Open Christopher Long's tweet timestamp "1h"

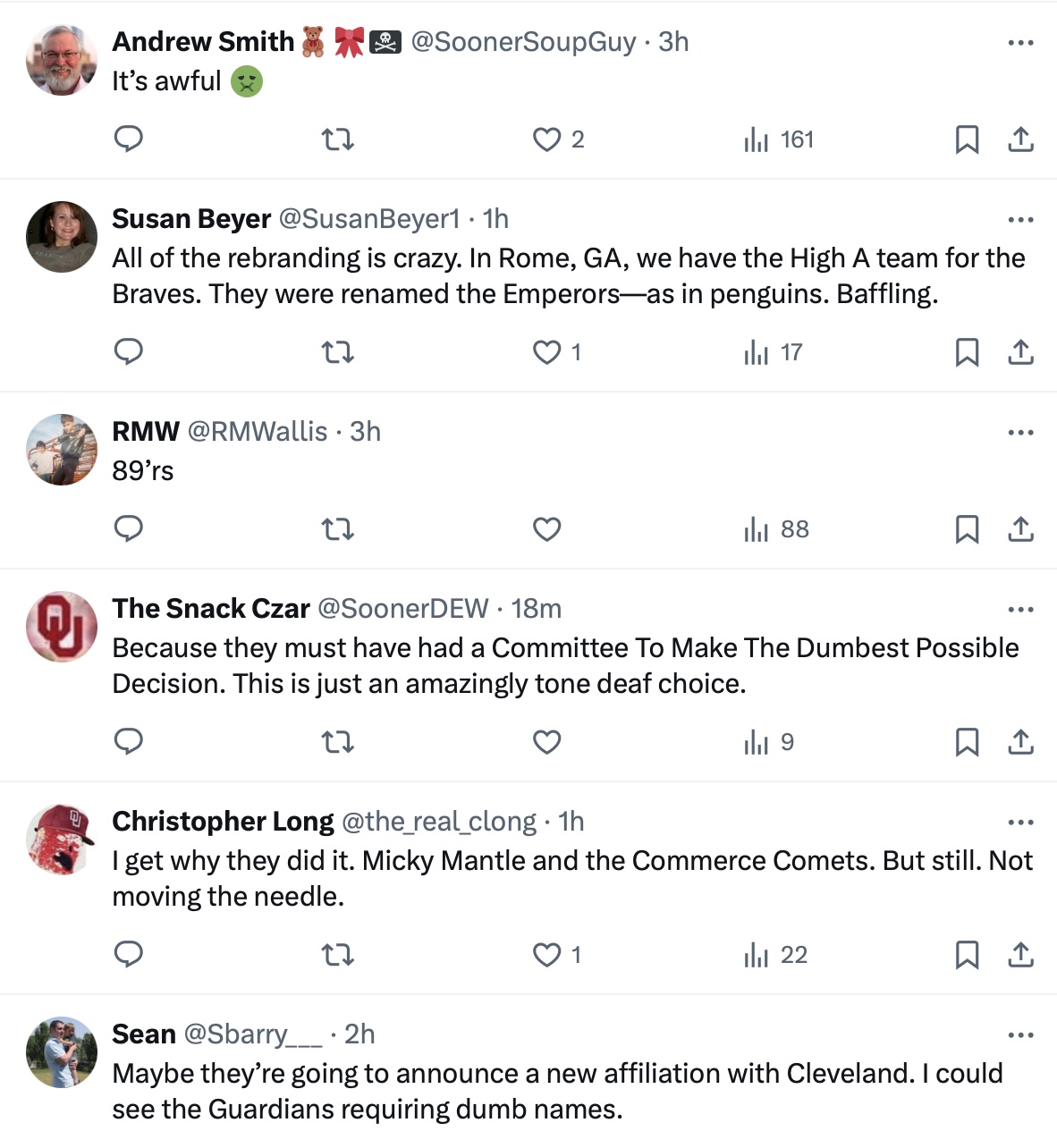pyautogui.click(x=571, y=822)
